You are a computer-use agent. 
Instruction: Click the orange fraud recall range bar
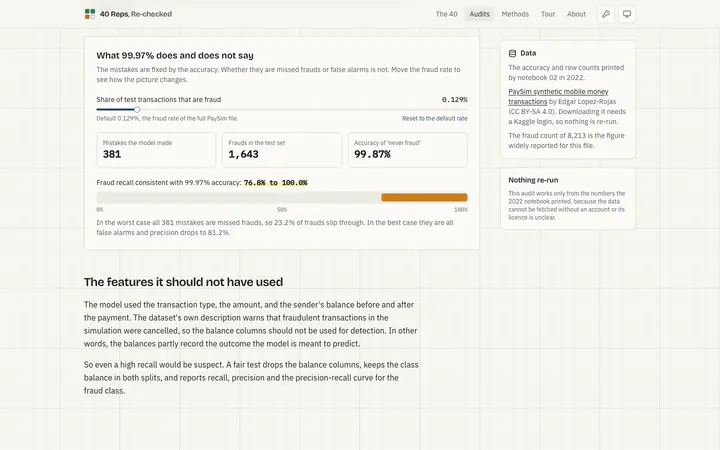click(424, 197)
